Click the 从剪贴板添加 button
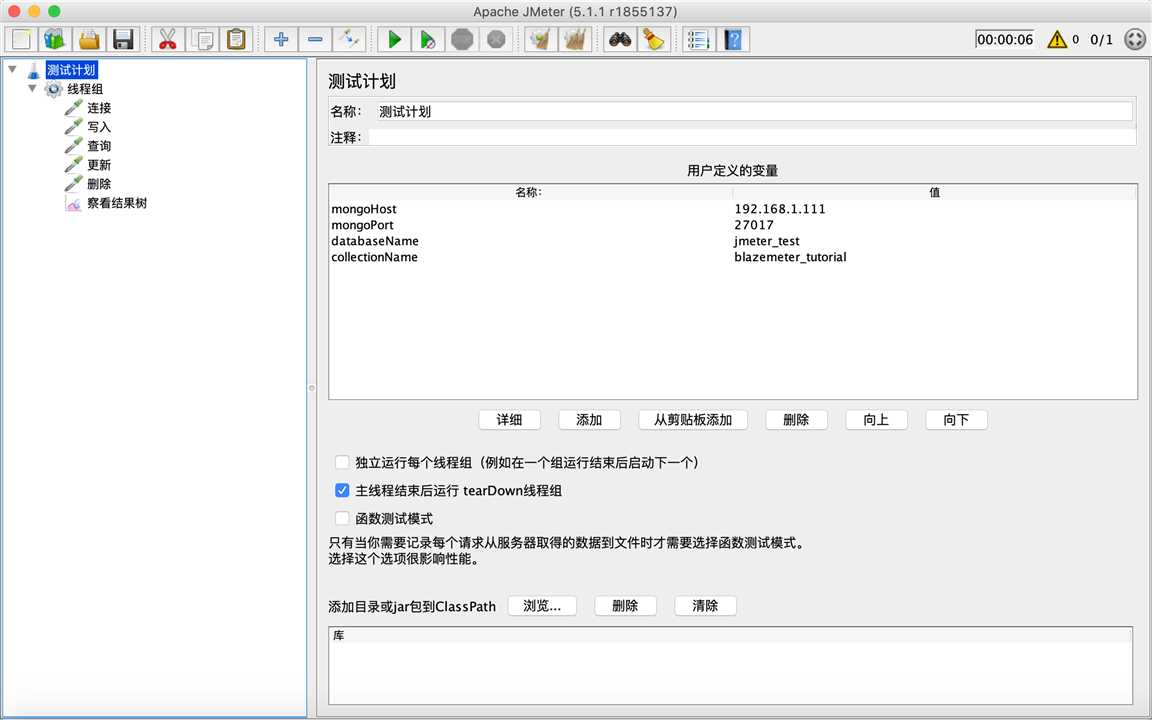Viewport: 1152px width, 720px height. 693,420
